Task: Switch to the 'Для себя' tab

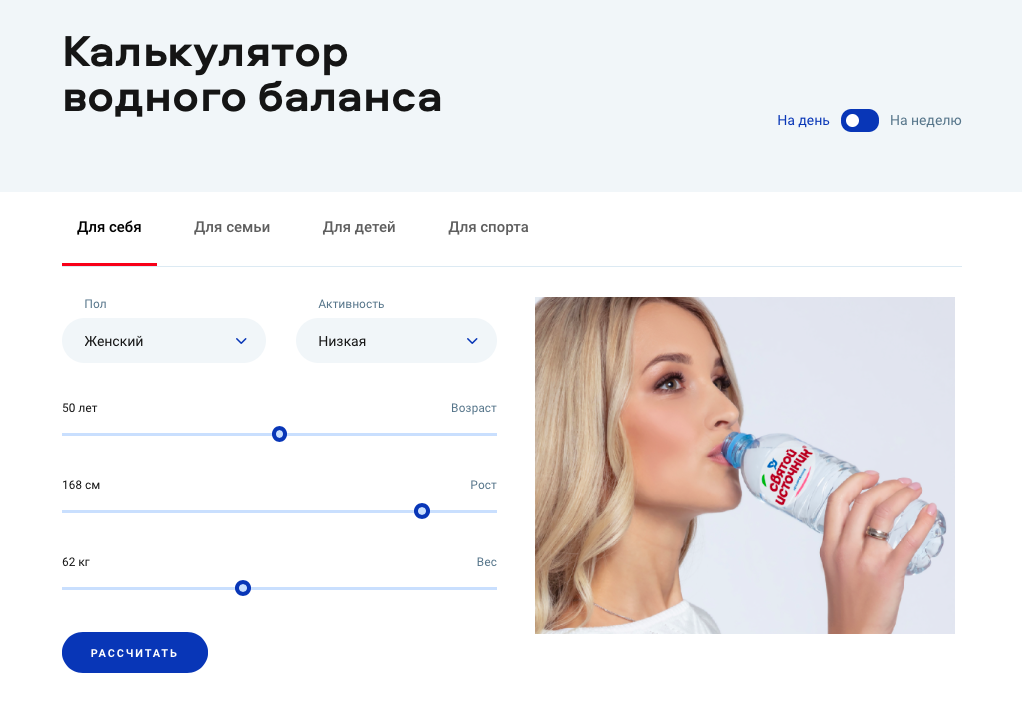Action: click(110, 227)
